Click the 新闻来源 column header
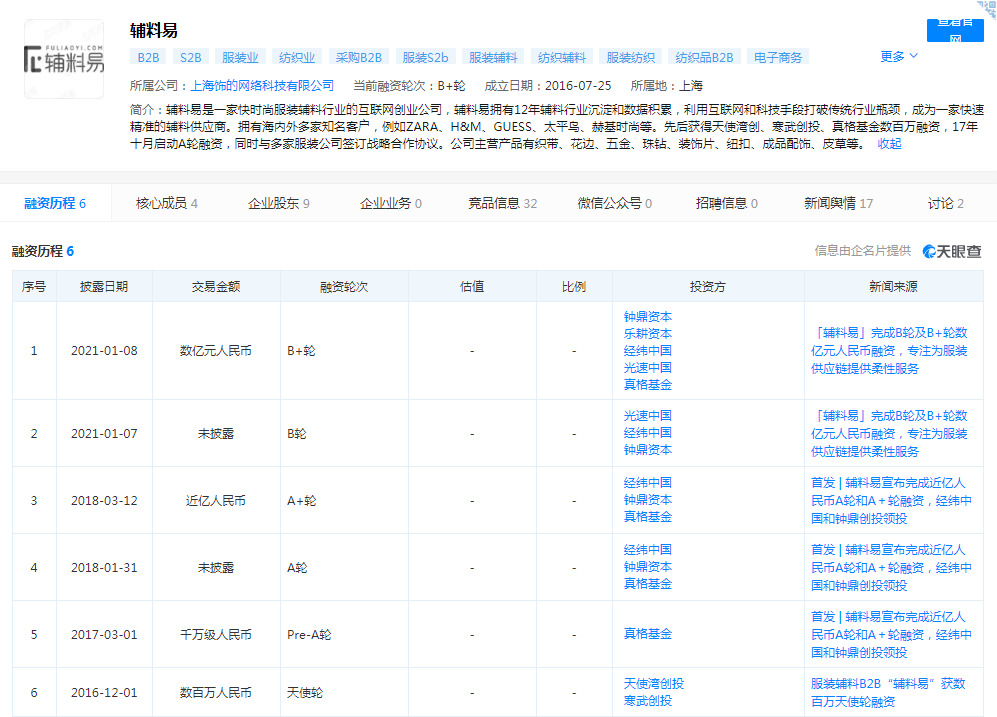Viewport: 997px width, 717px height. (x=893, y=287)
